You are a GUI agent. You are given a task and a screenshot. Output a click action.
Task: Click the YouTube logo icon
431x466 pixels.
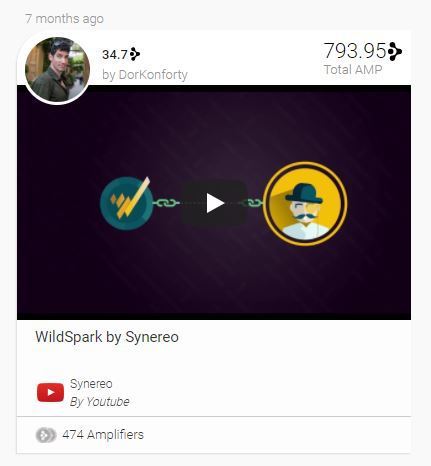[50, 392]
